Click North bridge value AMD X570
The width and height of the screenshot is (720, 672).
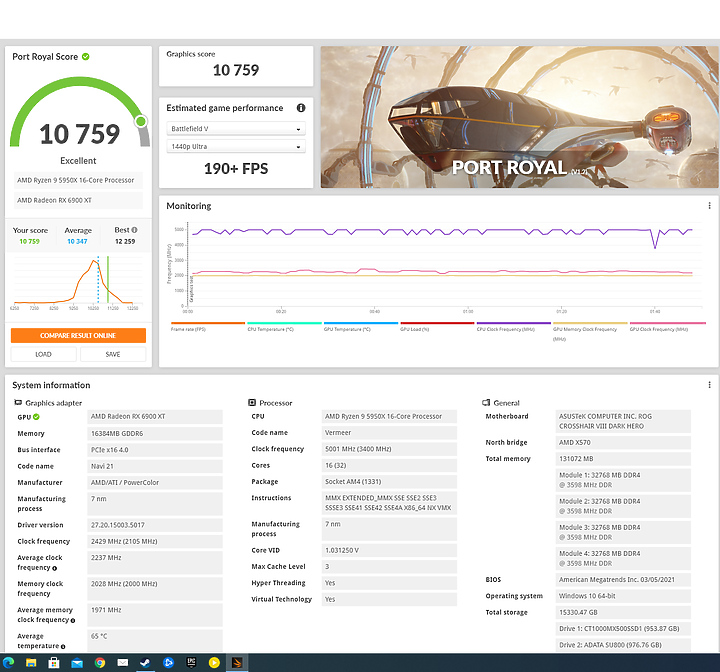[x=623, y=442]
